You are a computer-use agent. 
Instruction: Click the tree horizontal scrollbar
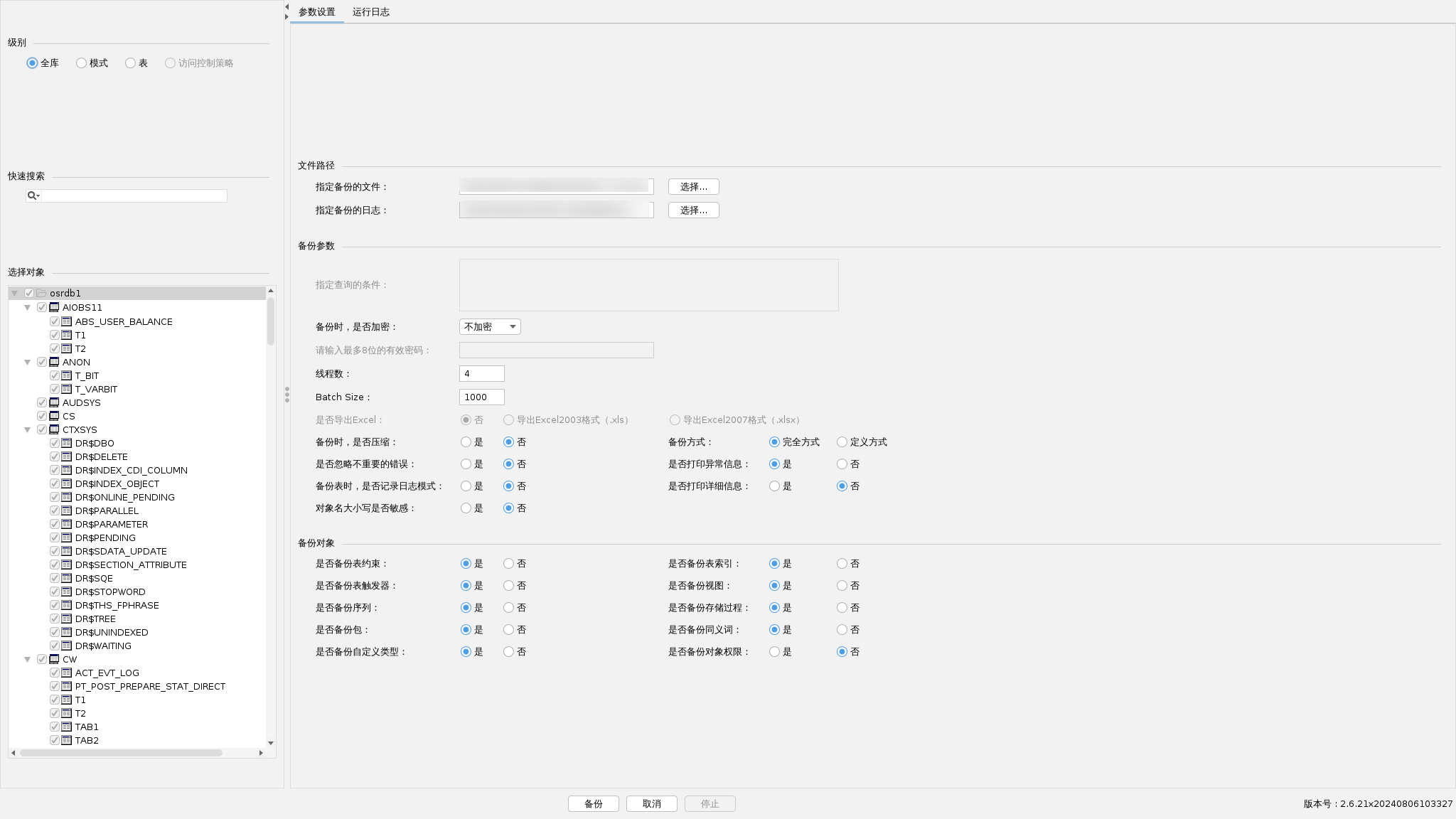pos(121,752)
